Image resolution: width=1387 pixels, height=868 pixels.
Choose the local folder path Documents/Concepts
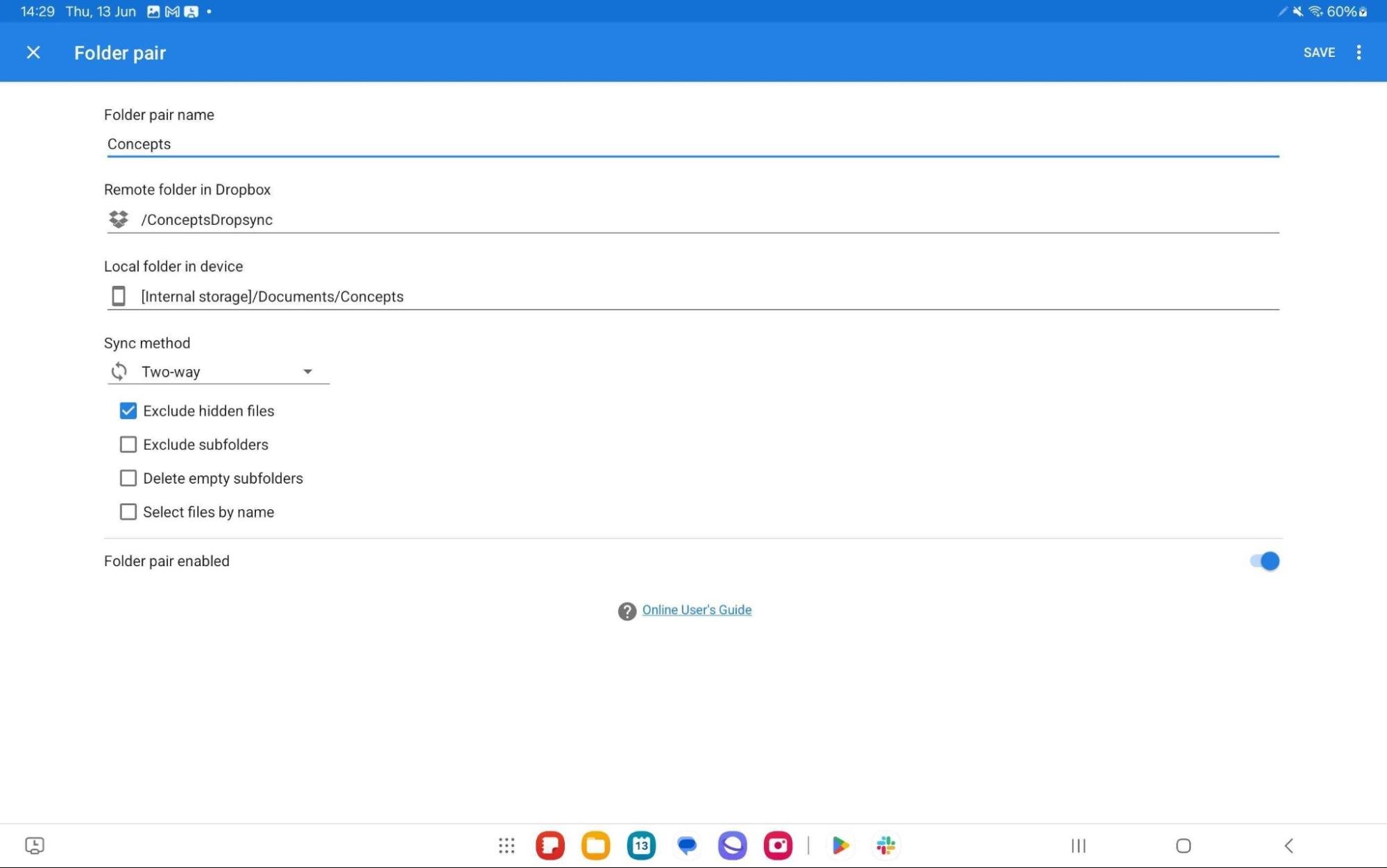692,296
